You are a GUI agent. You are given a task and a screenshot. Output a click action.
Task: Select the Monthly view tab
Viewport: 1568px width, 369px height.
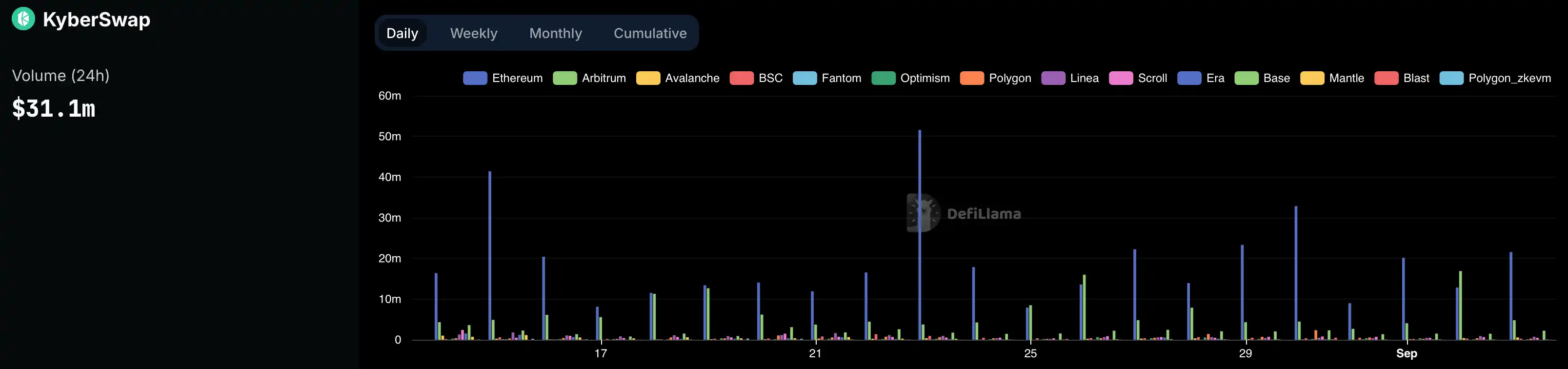pyautogui.click(x=555, y=34)
